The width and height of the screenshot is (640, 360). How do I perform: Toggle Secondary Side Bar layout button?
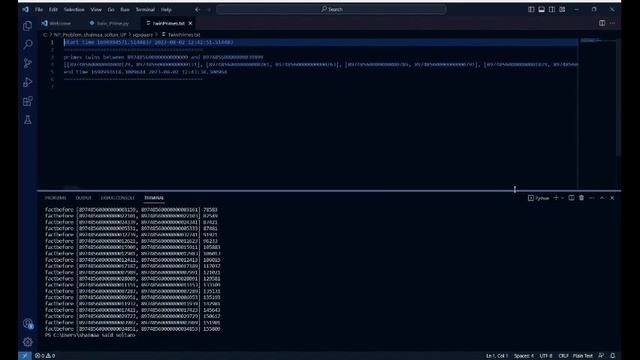[552, 9]
